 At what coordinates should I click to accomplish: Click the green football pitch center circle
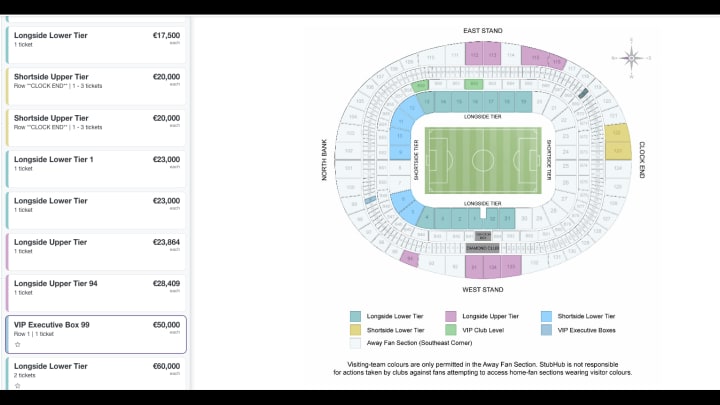(x=483, y=161)
